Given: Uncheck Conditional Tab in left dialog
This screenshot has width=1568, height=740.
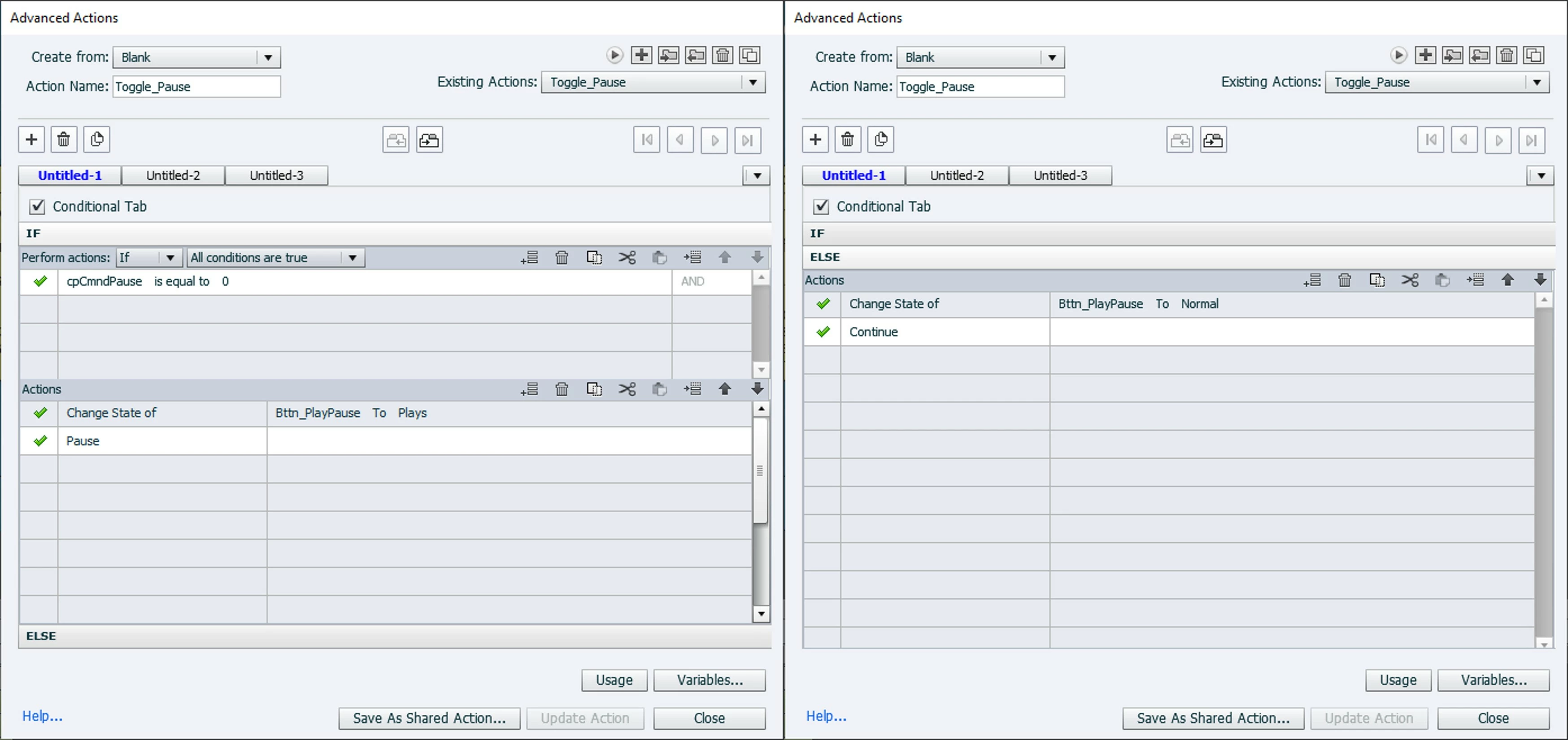Looking at the screenshot, I should pyautogui.click(x=37, y=206).
